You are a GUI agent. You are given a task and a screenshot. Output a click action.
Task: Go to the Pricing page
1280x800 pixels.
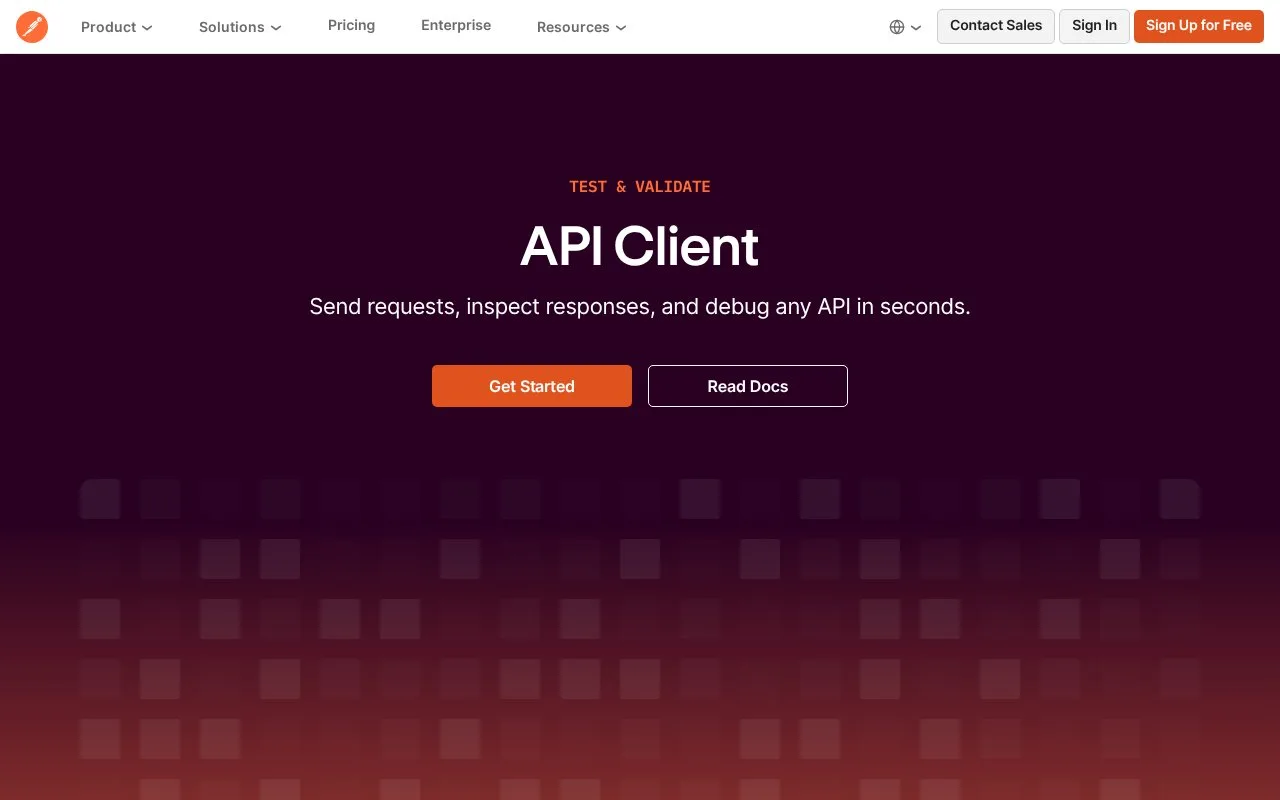coord(351,25)
